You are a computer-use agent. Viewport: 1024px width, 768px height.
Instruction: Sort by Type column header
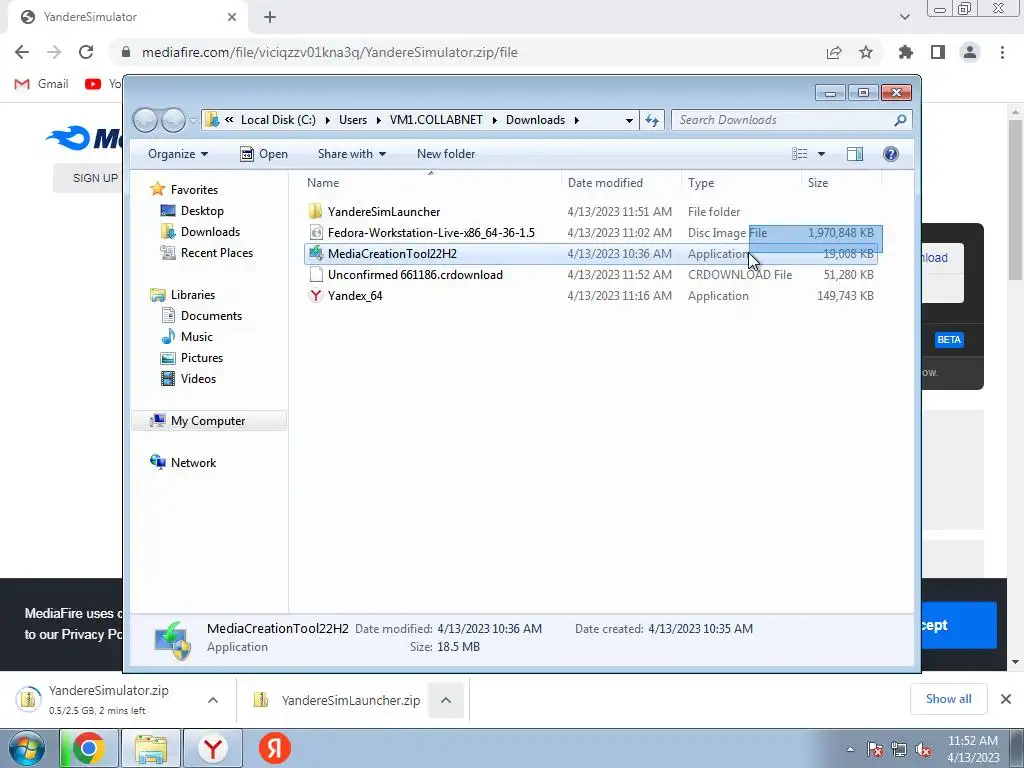tap(741, 183)
